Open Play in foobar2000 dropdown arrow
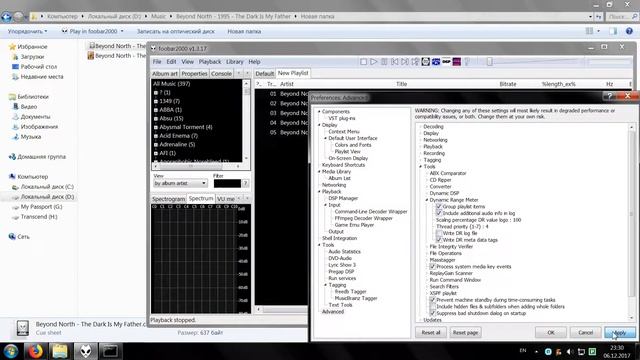Viewport: 640px width, 360px height. click(122, 31)
